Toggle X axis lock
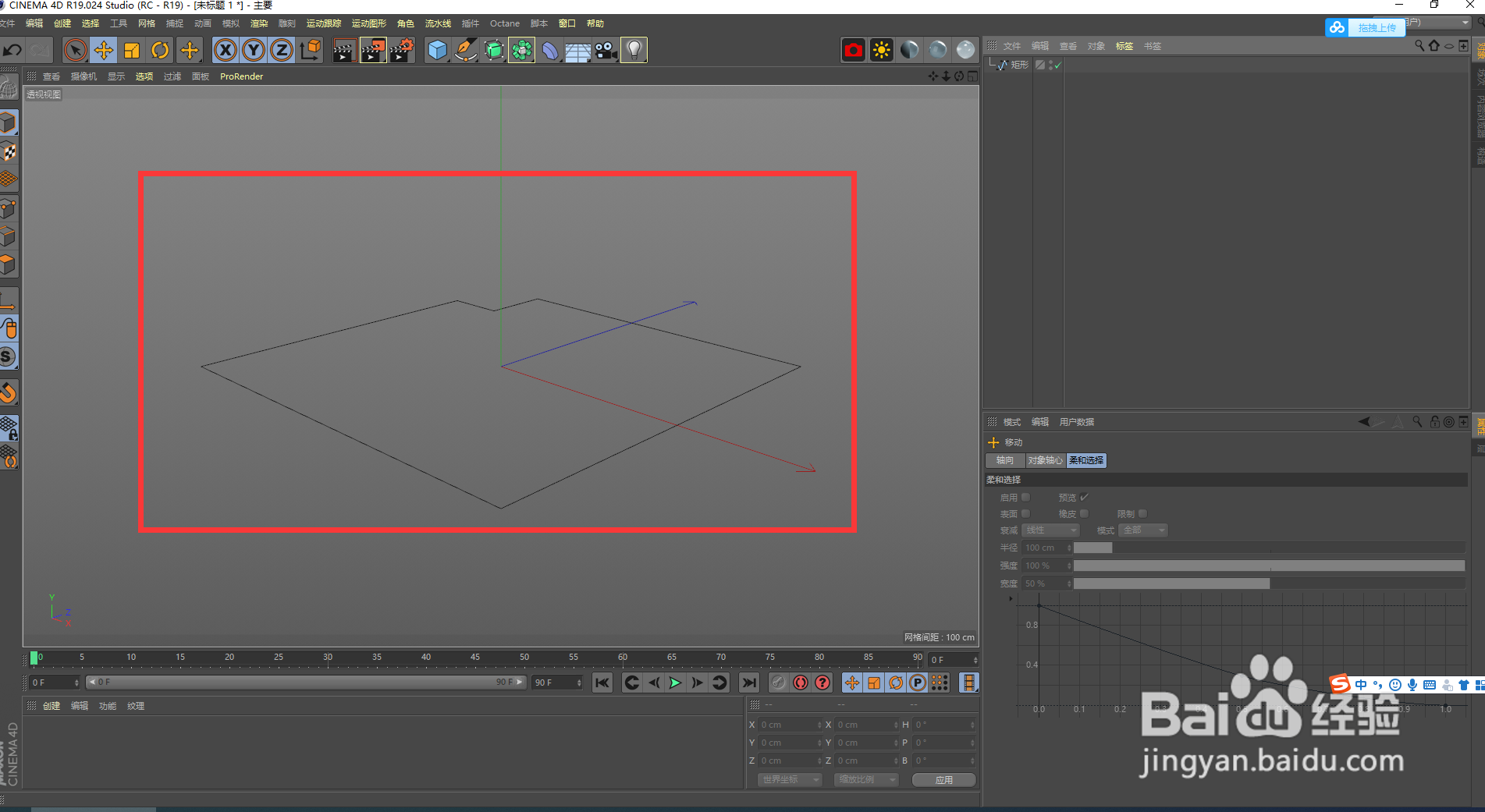The width and height of the screenshot is (1485, 812). tap(225, 51)
